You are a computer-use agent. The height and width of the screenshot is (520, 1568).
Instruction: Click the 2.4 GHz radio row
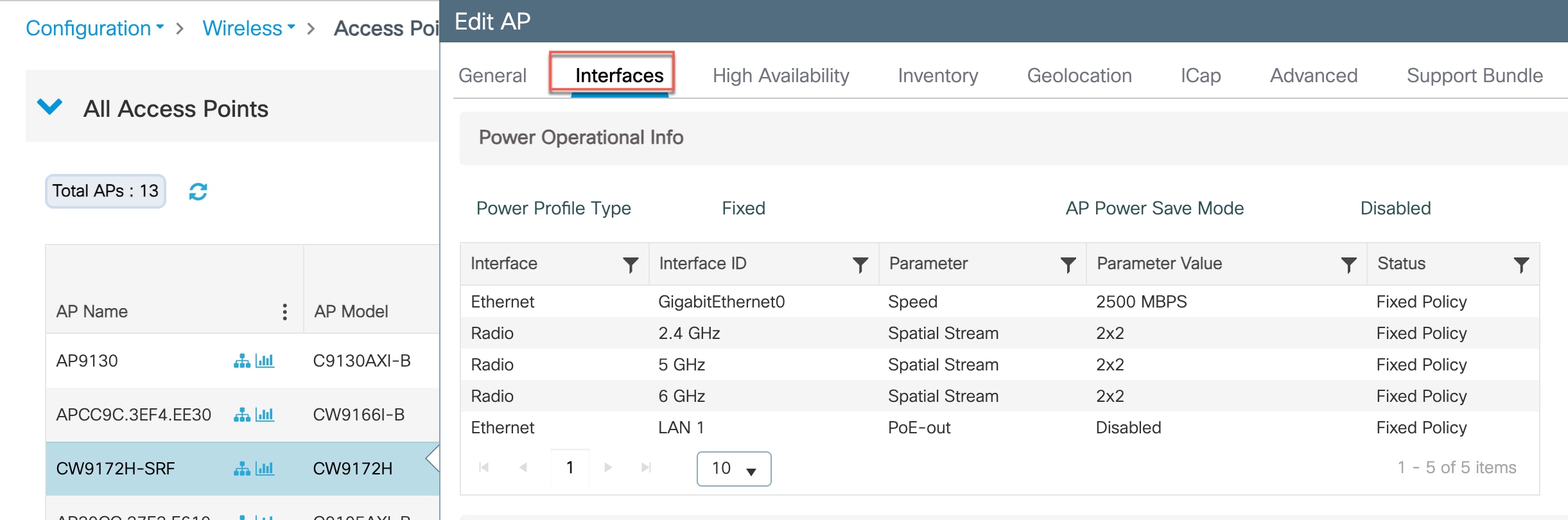1000,333
